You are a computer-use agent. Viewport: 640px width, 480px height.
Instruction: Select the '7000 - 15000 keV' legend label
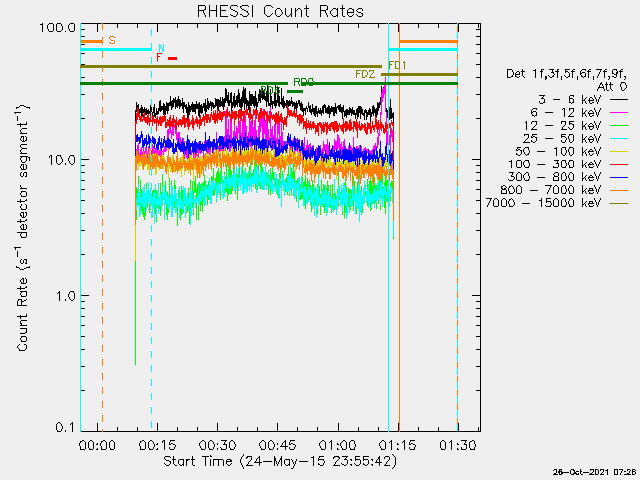click(543, 203)
